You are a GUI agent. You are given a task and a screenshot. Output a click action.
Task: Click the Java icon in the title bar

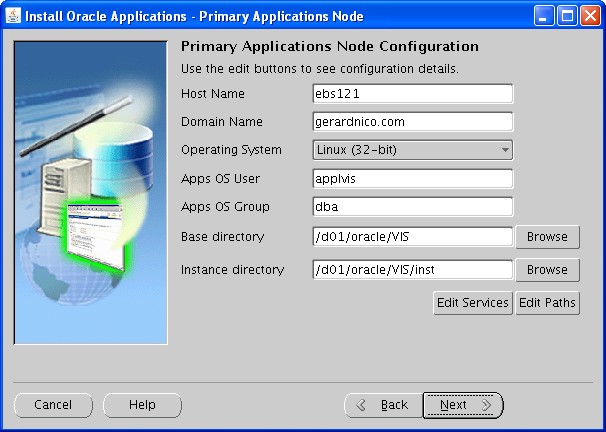point(13,16)
